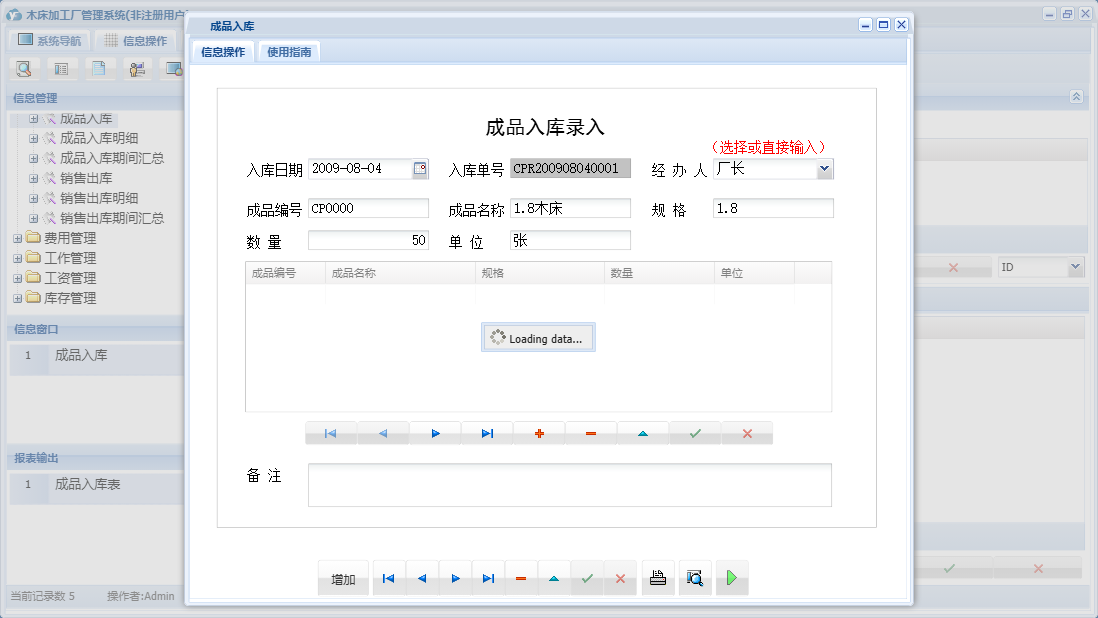Viewport: 1098px width, 618px height.
Task: Click the green checkmark to save the record
Action: pos(695,432)
